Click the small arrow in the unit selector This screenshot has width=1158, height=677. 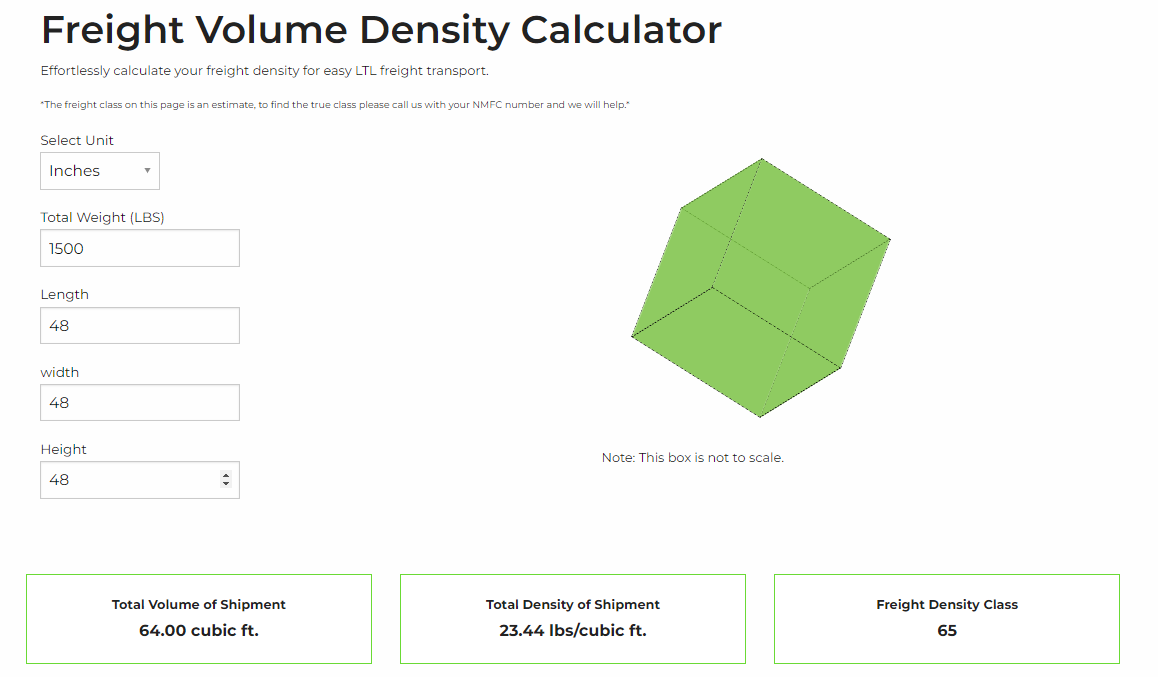pyautogui.click(x=147, y=171)
